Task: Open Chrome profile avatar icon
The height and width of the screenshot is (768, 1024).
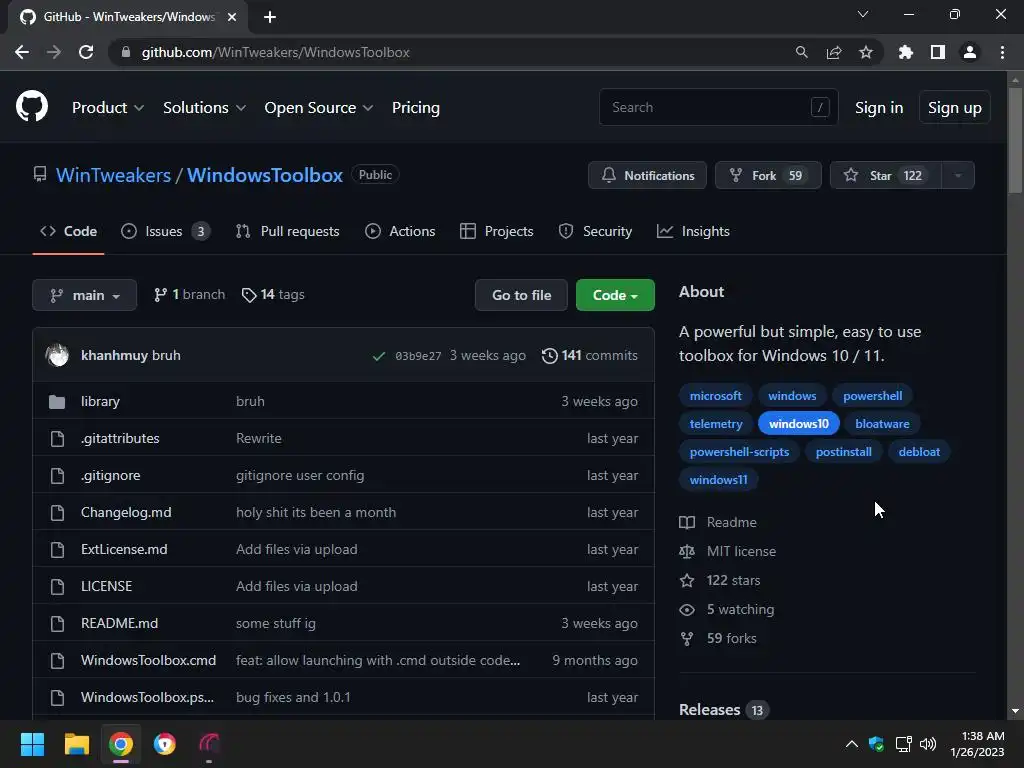Action: [x=970, y=52]
